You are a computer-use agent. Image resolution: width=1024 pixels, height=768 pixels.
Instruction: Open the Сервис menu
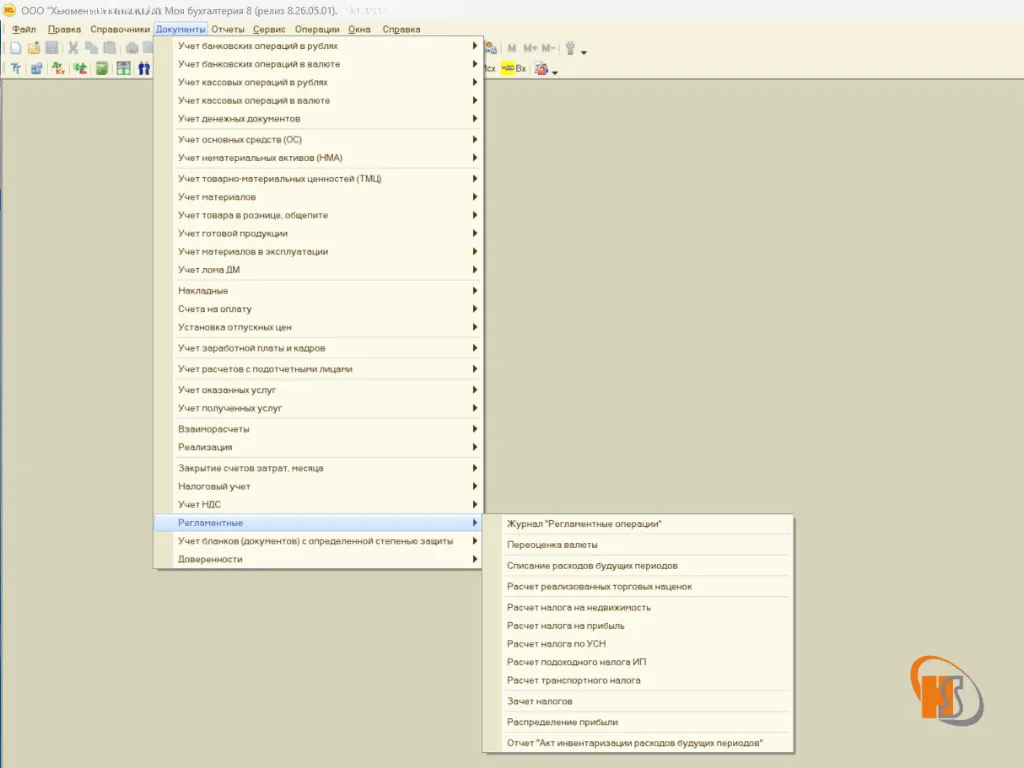pyautogui.click(x=269, y=29)
